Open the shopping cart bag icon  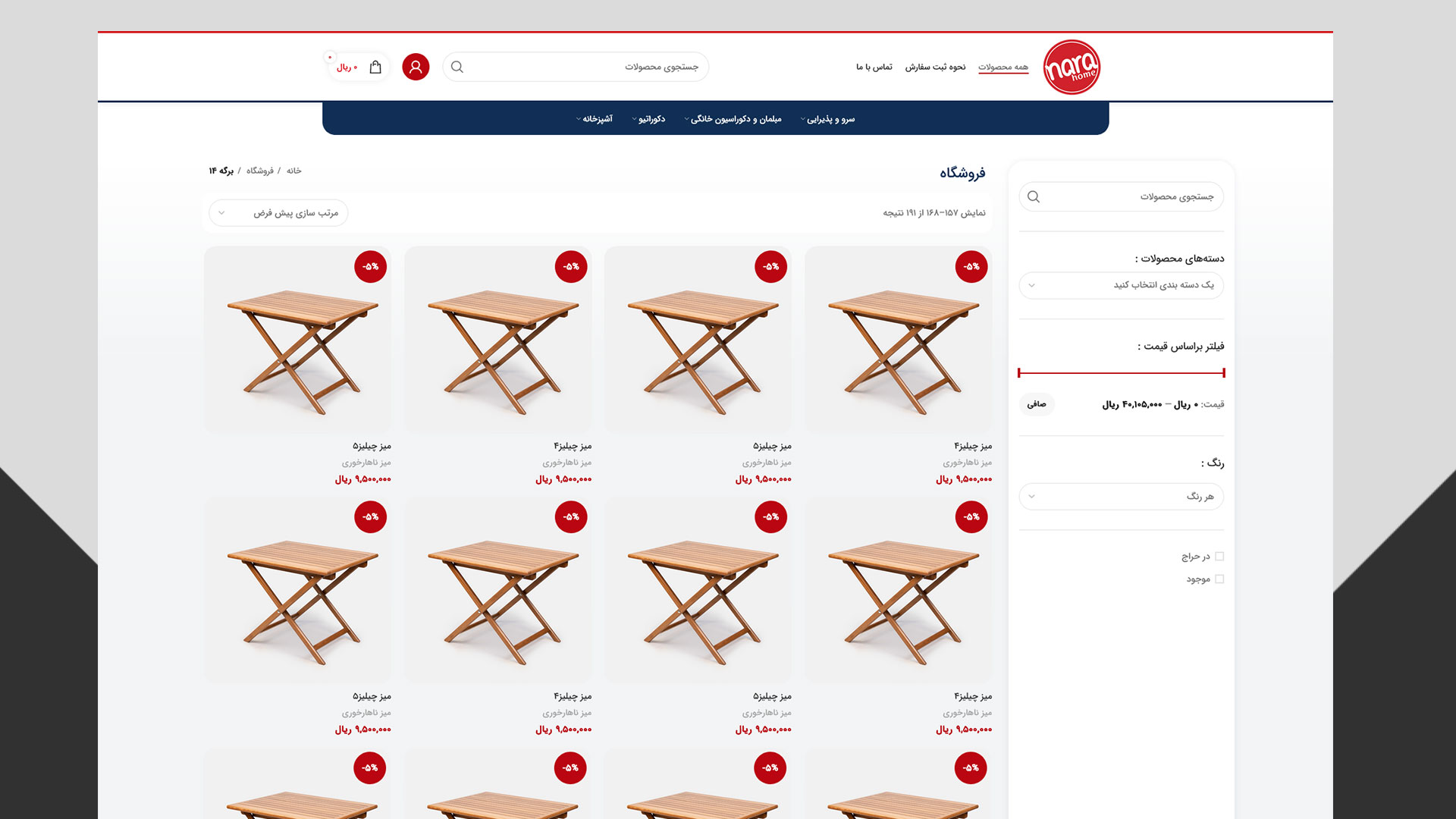point(375,67)
